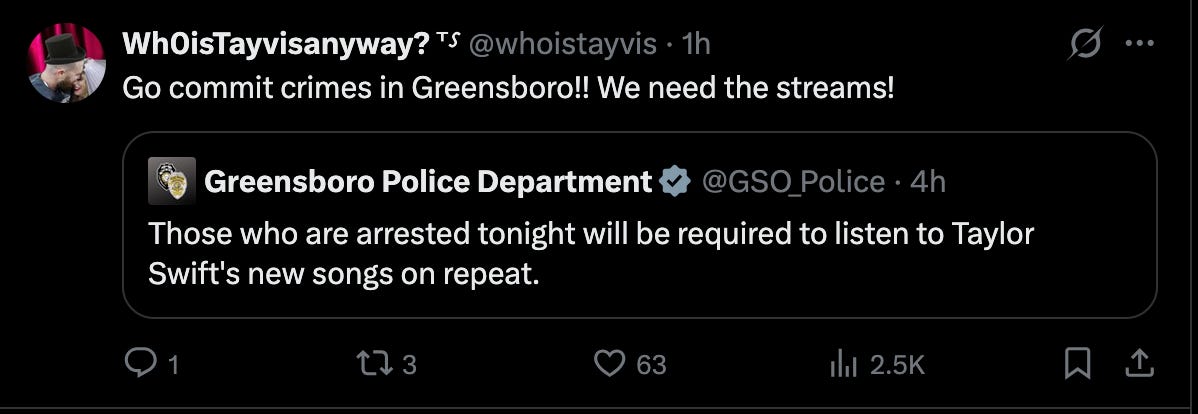Click the 1h post timestamp
Image resolution: width=1198 pixels, height=414 pixels.
[695, 44]
